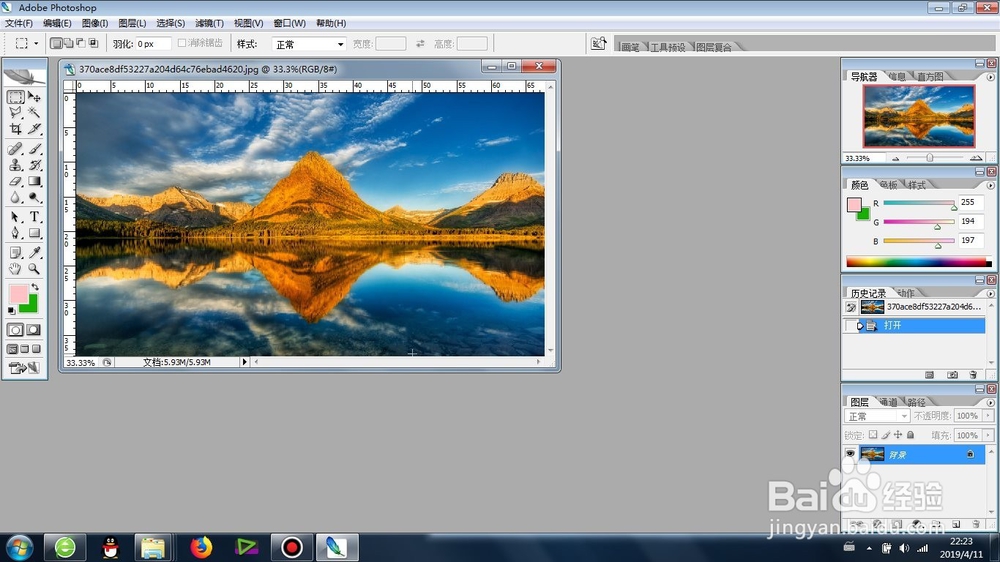The image size is (1000, 562).
Task: Select the Gradient tool
Action: (x=34, y=181)
